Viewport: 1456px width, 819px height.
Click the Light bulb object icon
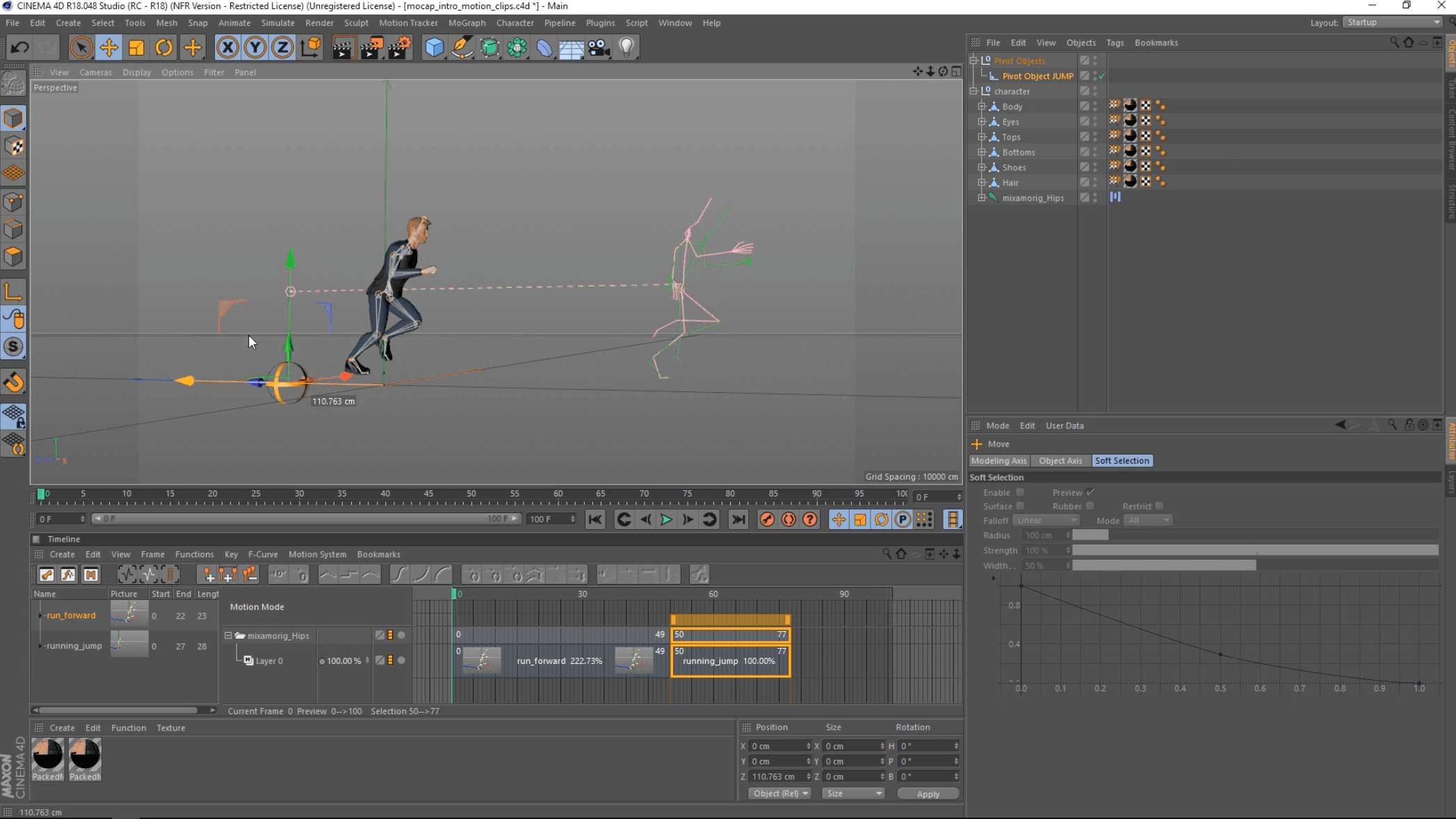point(626,47)
